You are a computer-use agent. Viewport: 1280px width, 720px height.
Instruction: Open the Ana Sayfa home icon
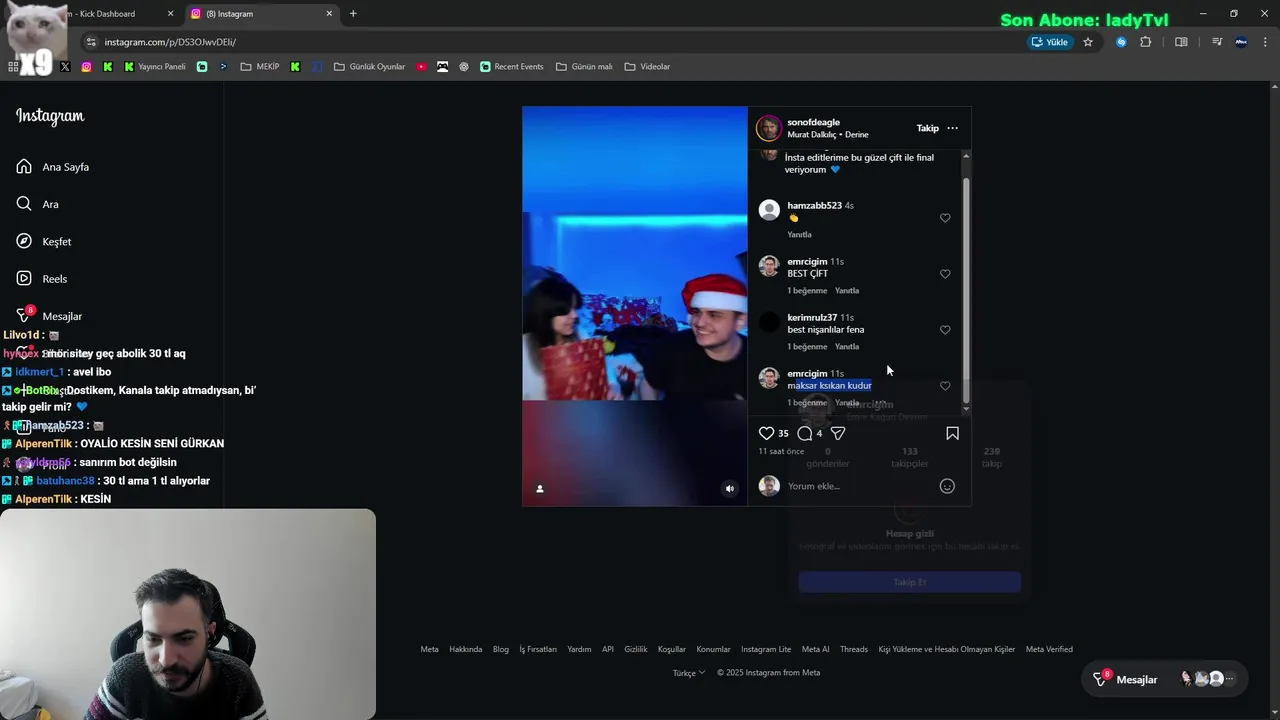tap(24, 167)
